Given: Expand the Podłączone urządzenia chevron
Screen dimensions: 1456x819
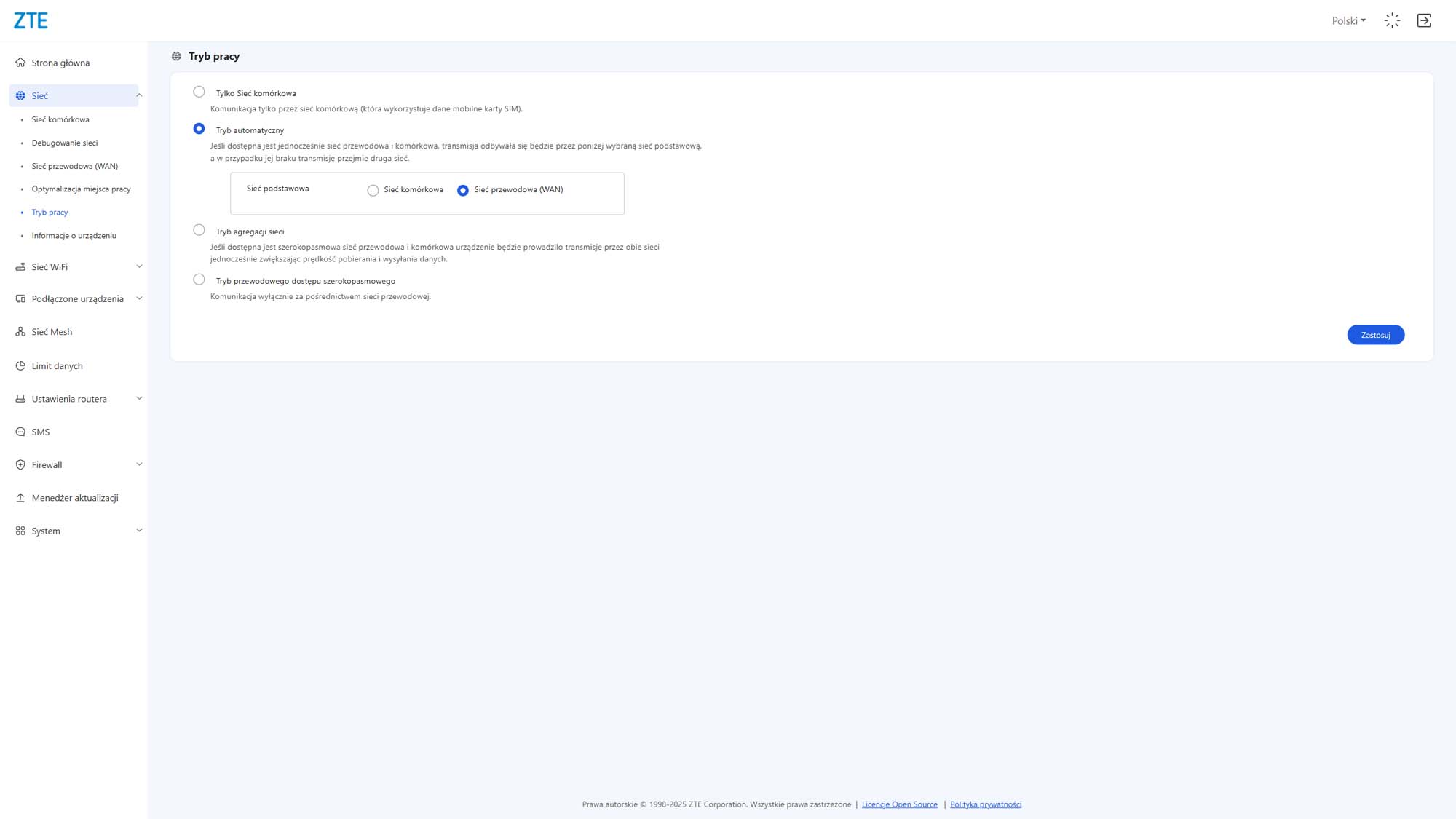Looking at the screenshot, I should pos(139,298).
